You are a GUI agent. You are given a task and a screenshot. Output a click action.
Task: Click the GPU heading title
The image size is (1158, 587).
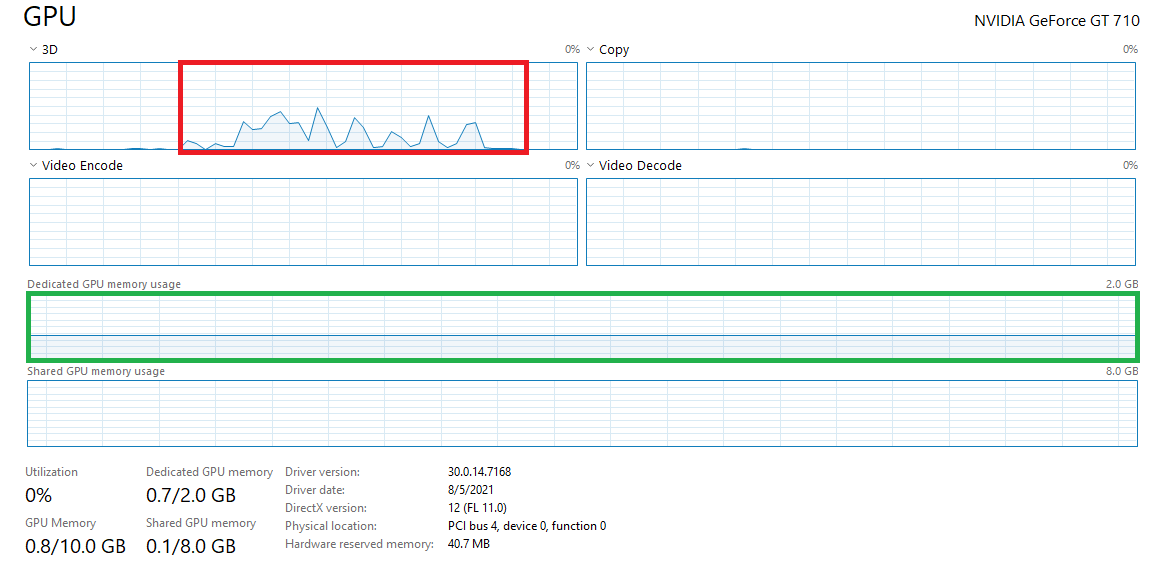click(x=50, y=17)
